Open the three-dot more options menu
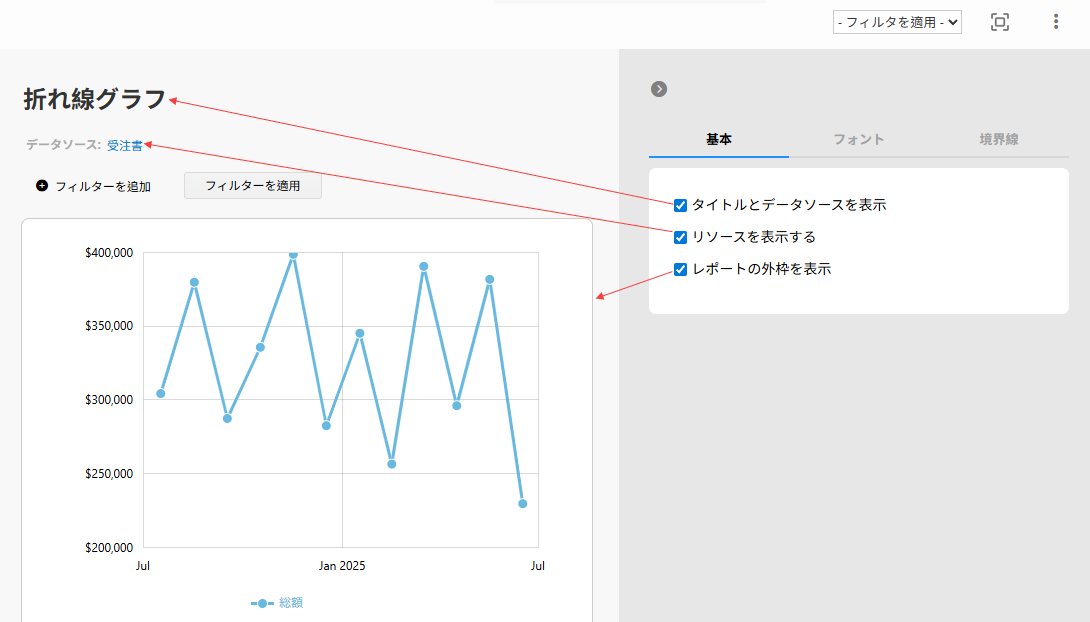 click(x=1056, y=22)
